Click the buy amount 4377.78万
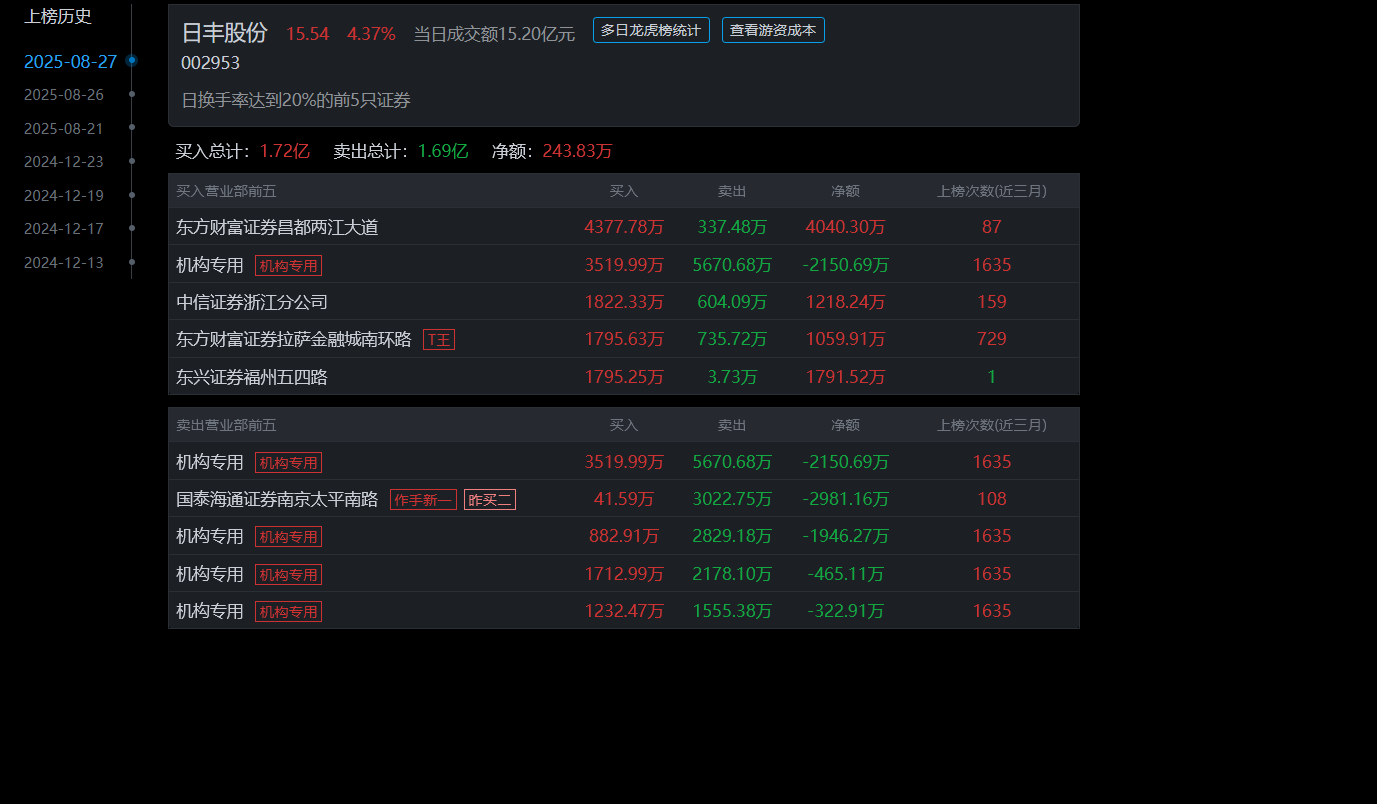 click(624, 227)
